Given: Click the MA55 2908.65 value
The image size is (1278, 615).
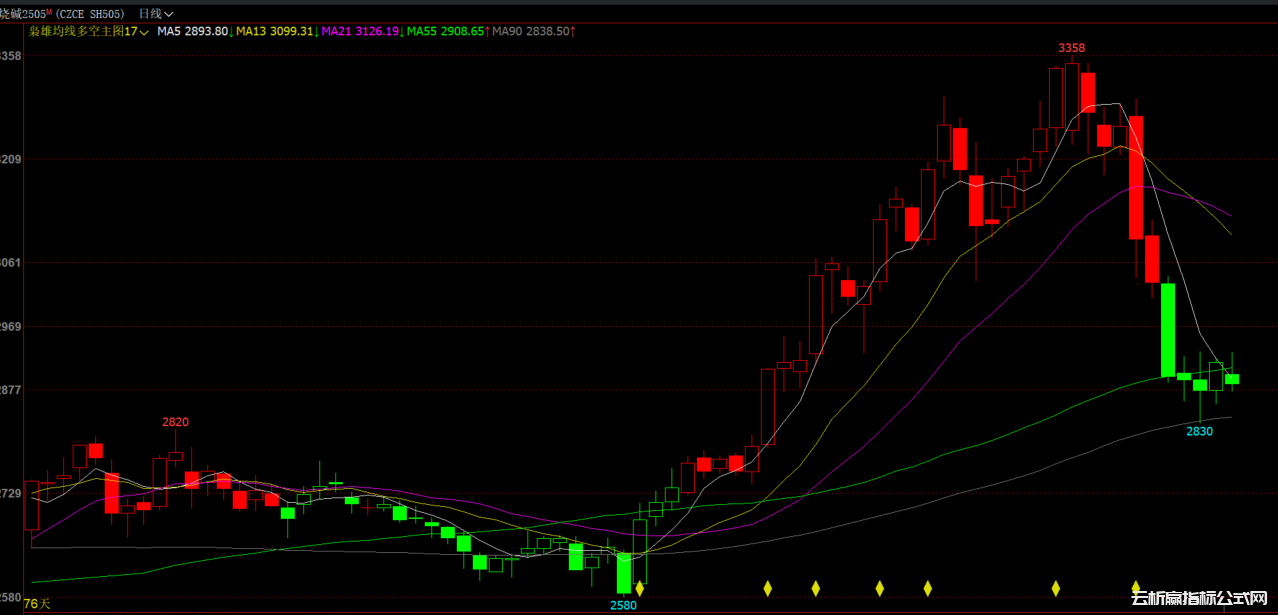Looking at the screenshot, I should click(445, 32).
